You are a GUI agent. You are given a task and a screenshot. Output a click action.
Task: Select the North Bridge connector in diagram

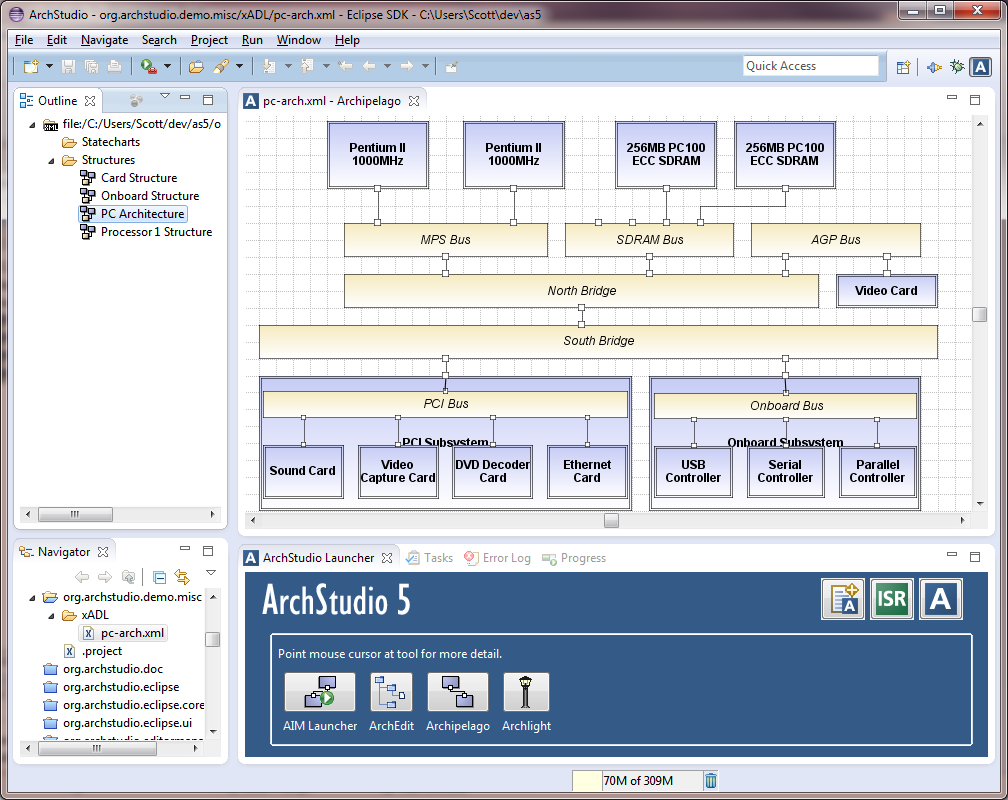point(581,291)
